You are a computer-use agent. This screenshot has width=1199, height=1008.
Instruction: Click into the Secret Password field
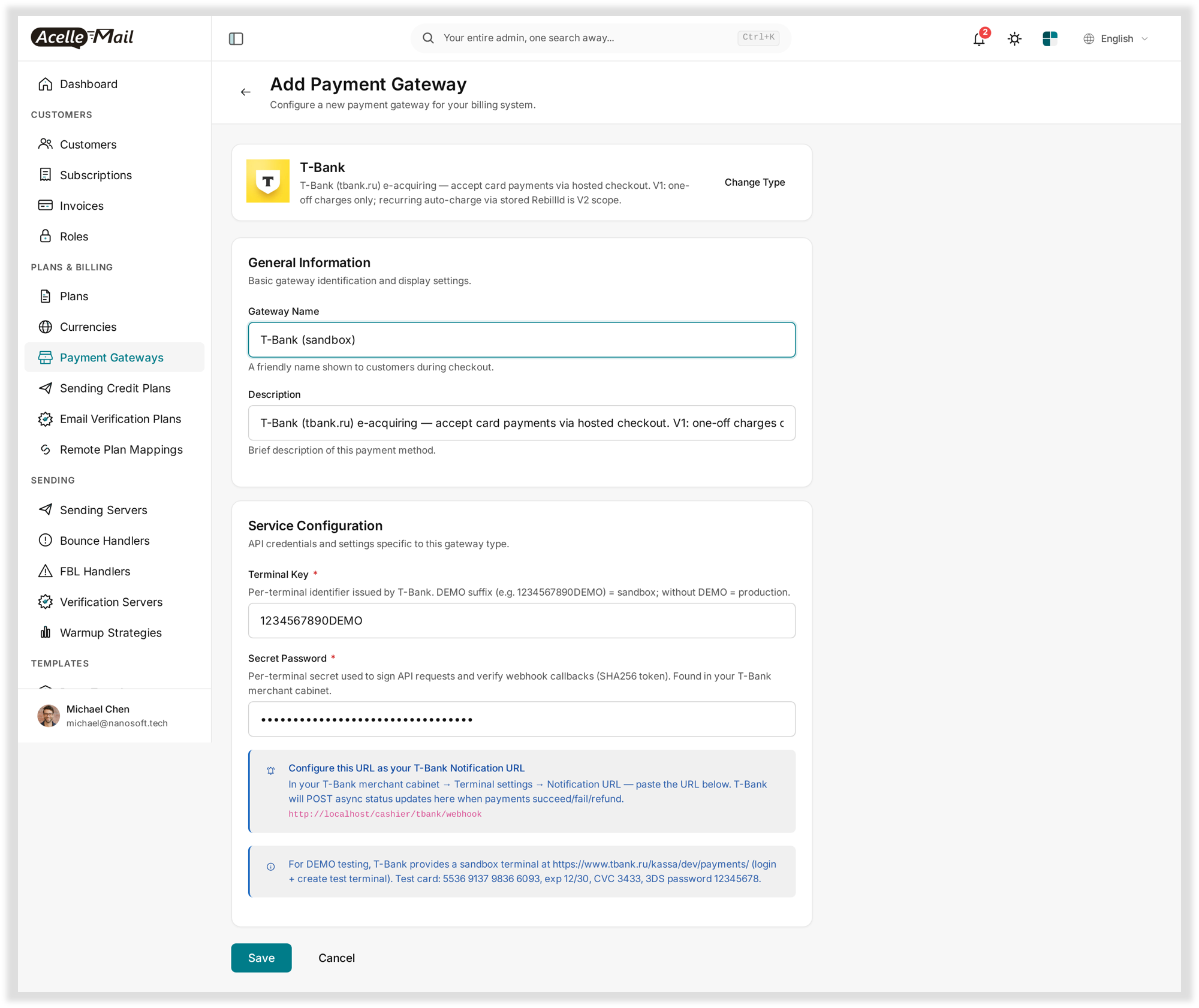[522, 719]
